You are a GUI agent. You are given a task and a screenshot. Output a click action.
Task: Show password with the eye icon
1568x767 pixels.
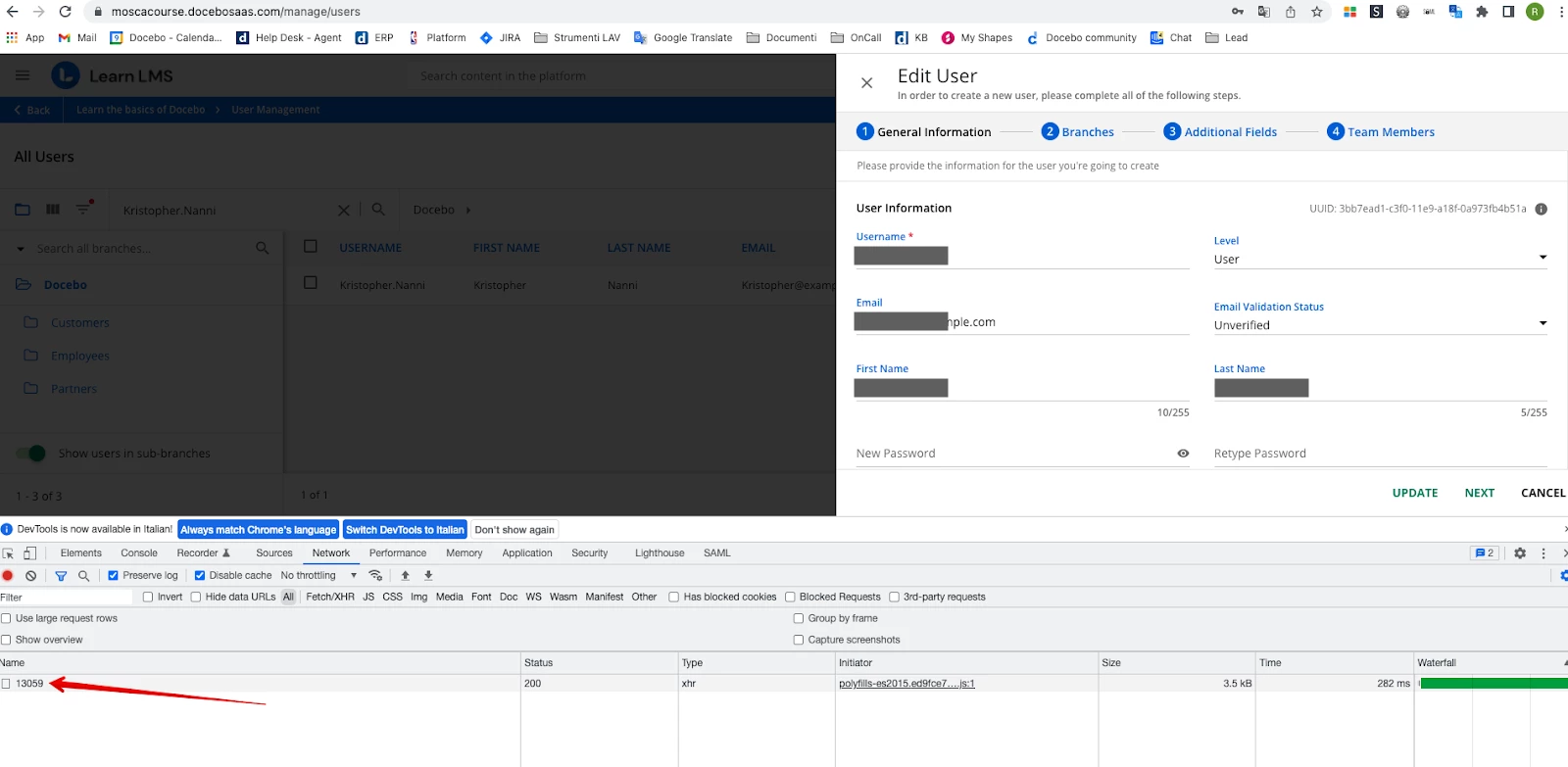click(1183, 454)
